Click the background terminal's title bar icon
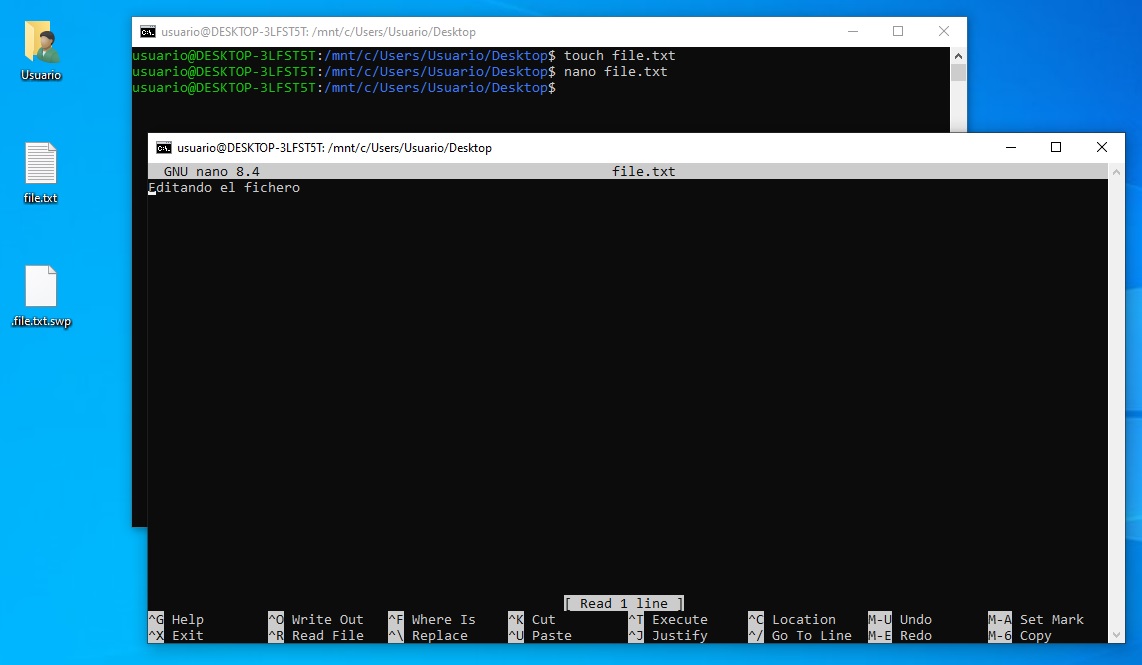Viewport: 1142px width, 665px height. 148,32
